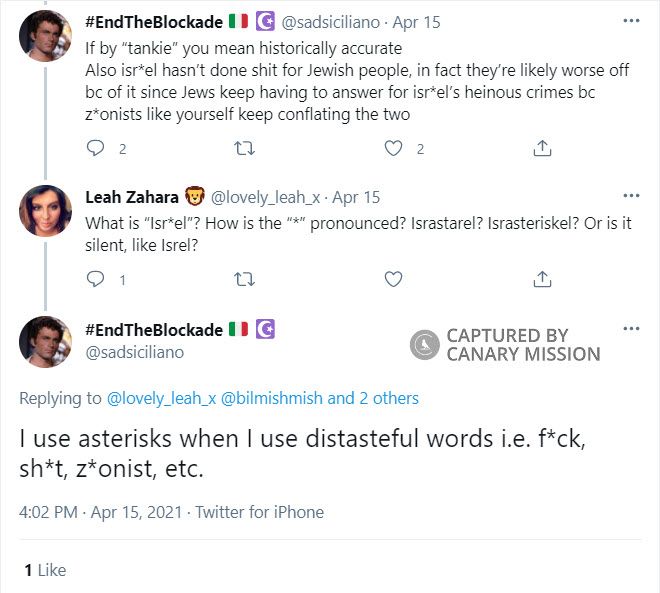Open the top #EndTheBlockade avatar
This screenshot has width=660, height=593.
click(46, 37)
